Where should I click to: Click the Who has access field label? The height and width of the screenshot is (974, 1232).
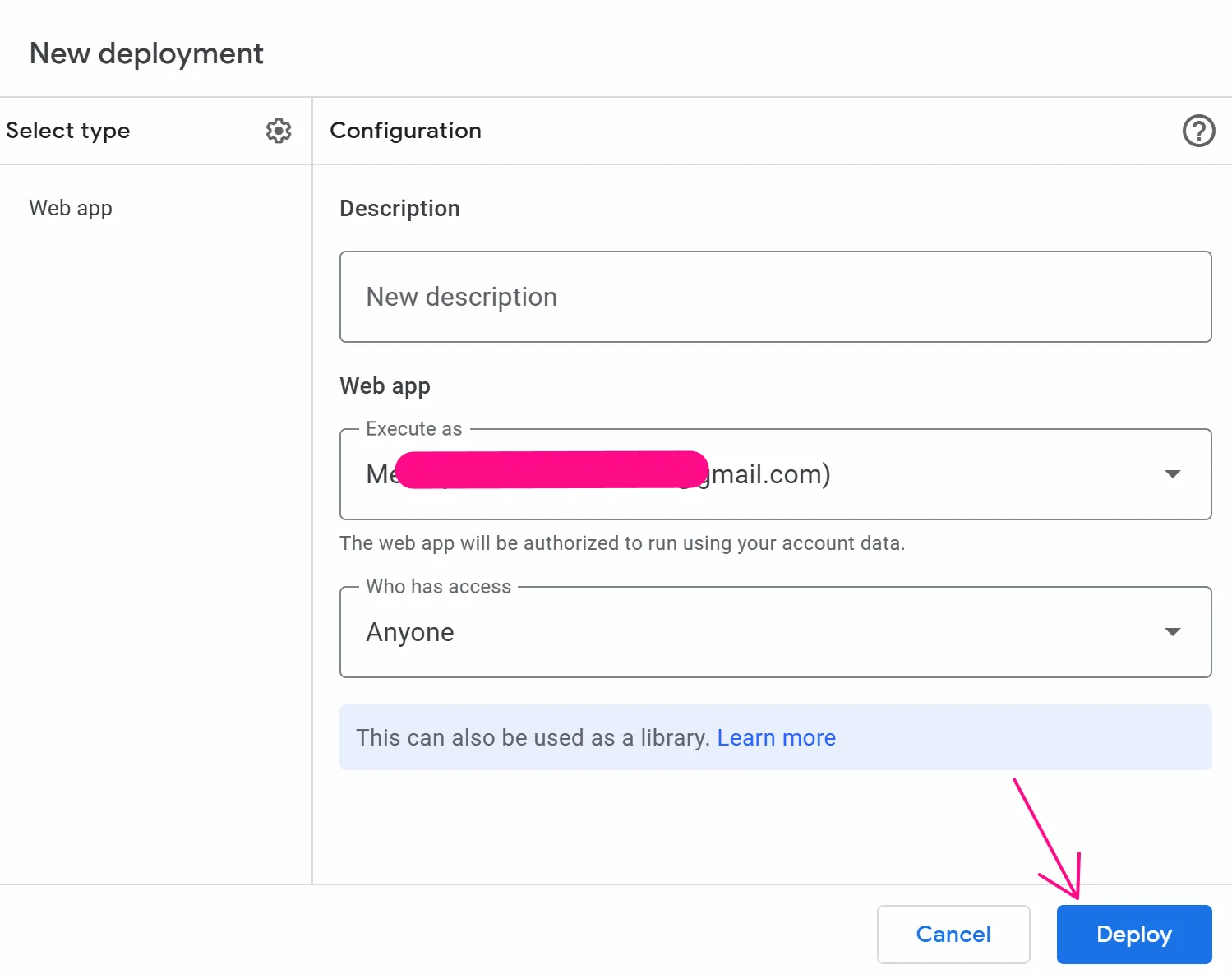point(438,587)
